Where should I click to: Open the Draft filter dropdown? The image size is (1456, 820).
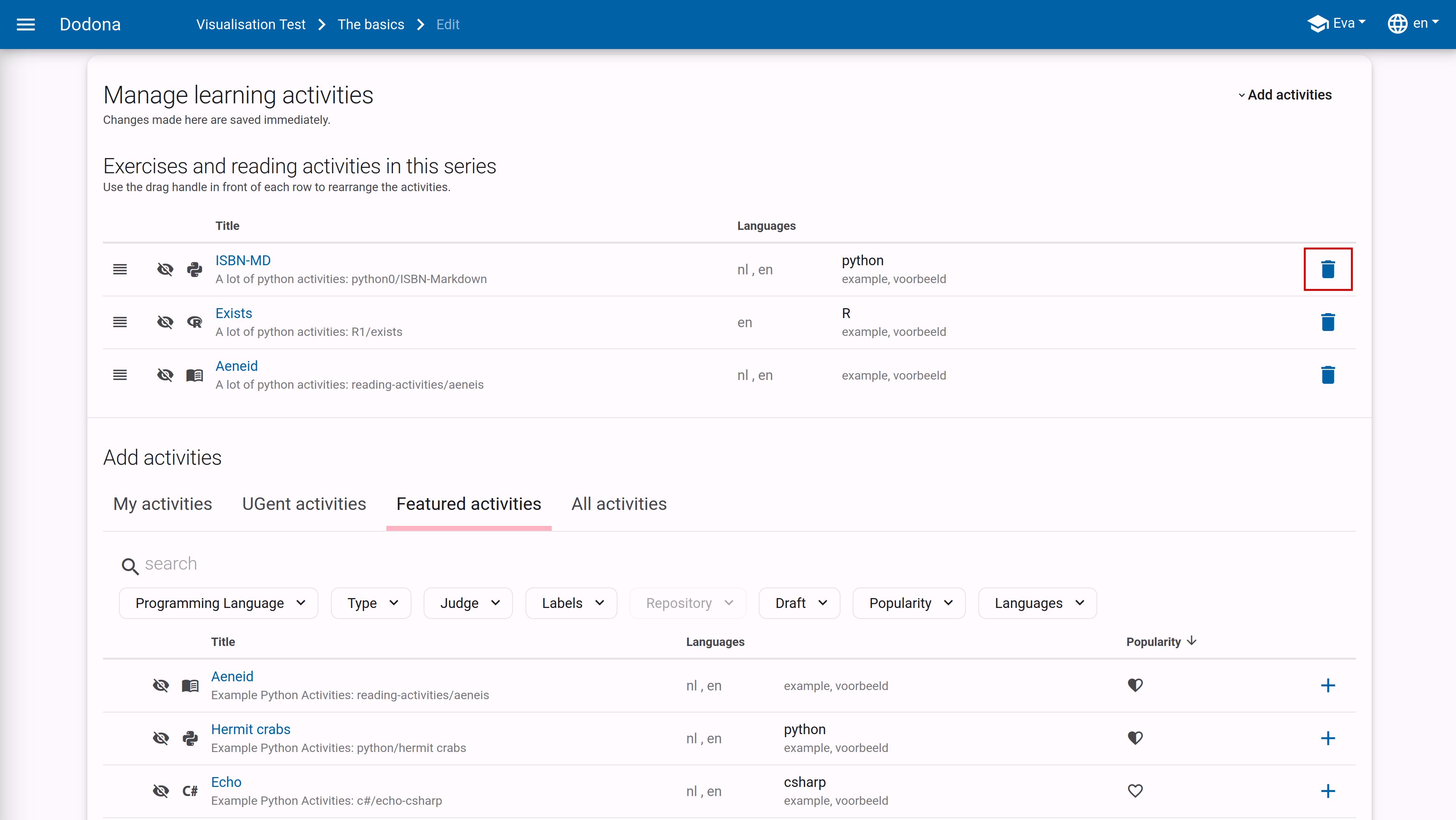point(799,603)
